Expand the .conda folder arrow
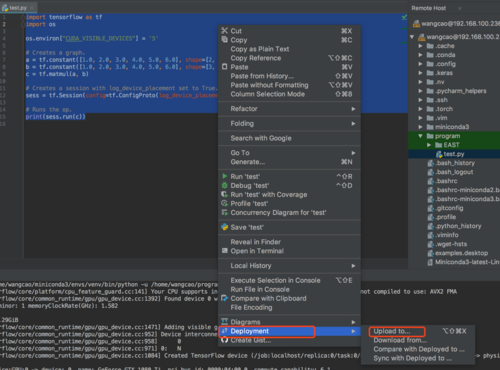The width and height of the screenshot is (500, 370). (421, 55)
